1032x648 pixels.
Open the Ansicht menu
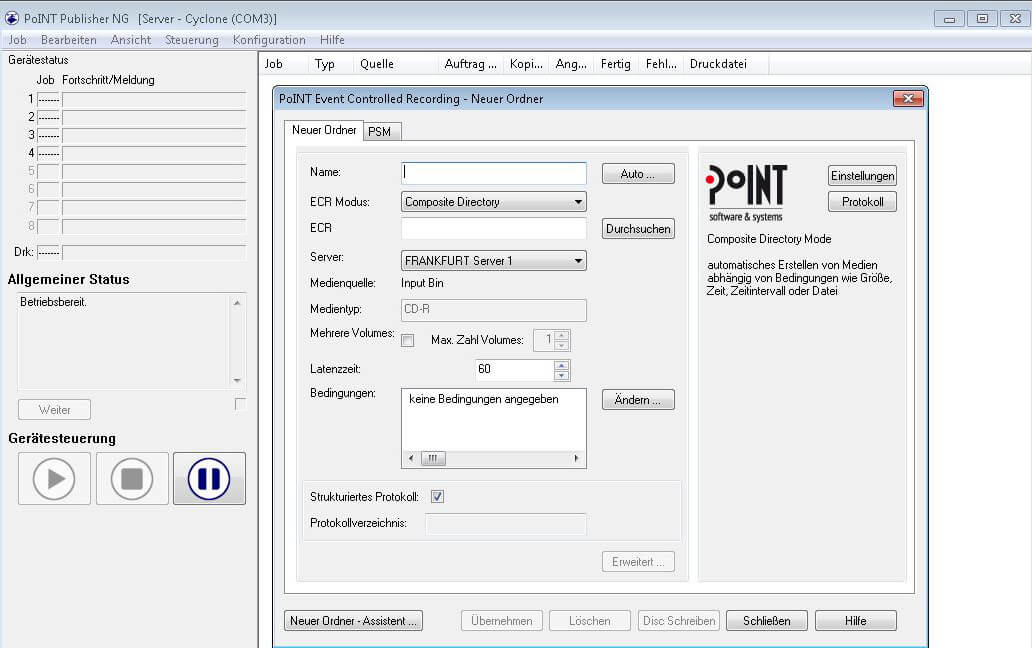pos(131,40)
